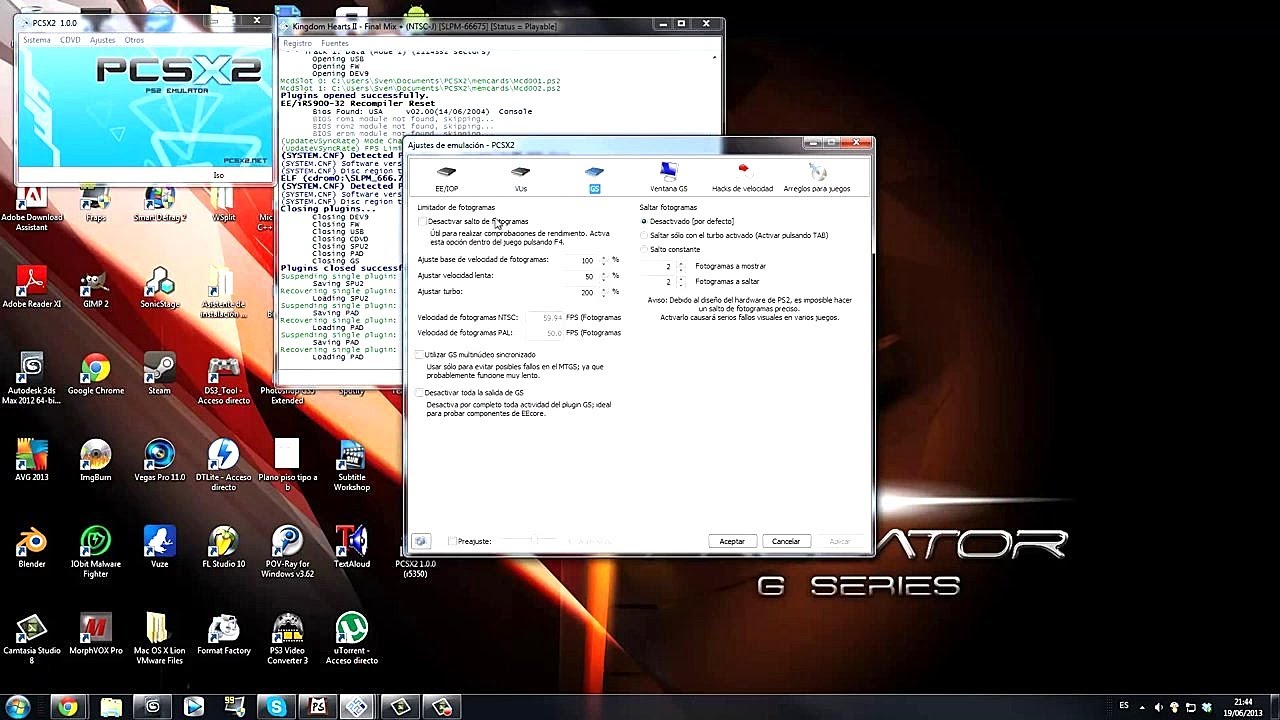Click the Subtitle Workshop desktop icon
The height and width of the screenshot is (720, 1280).
coord(351,465)
